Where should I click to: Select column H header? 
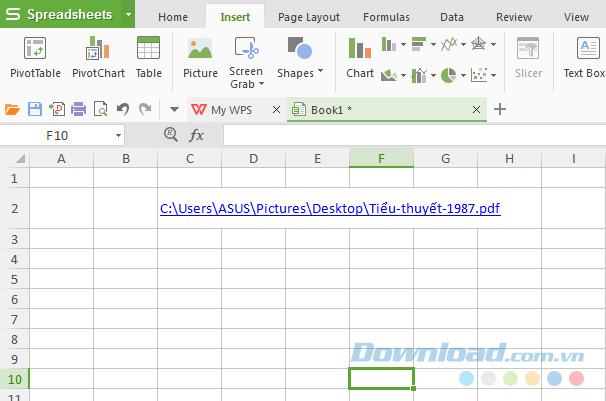[x=509, y=158]
